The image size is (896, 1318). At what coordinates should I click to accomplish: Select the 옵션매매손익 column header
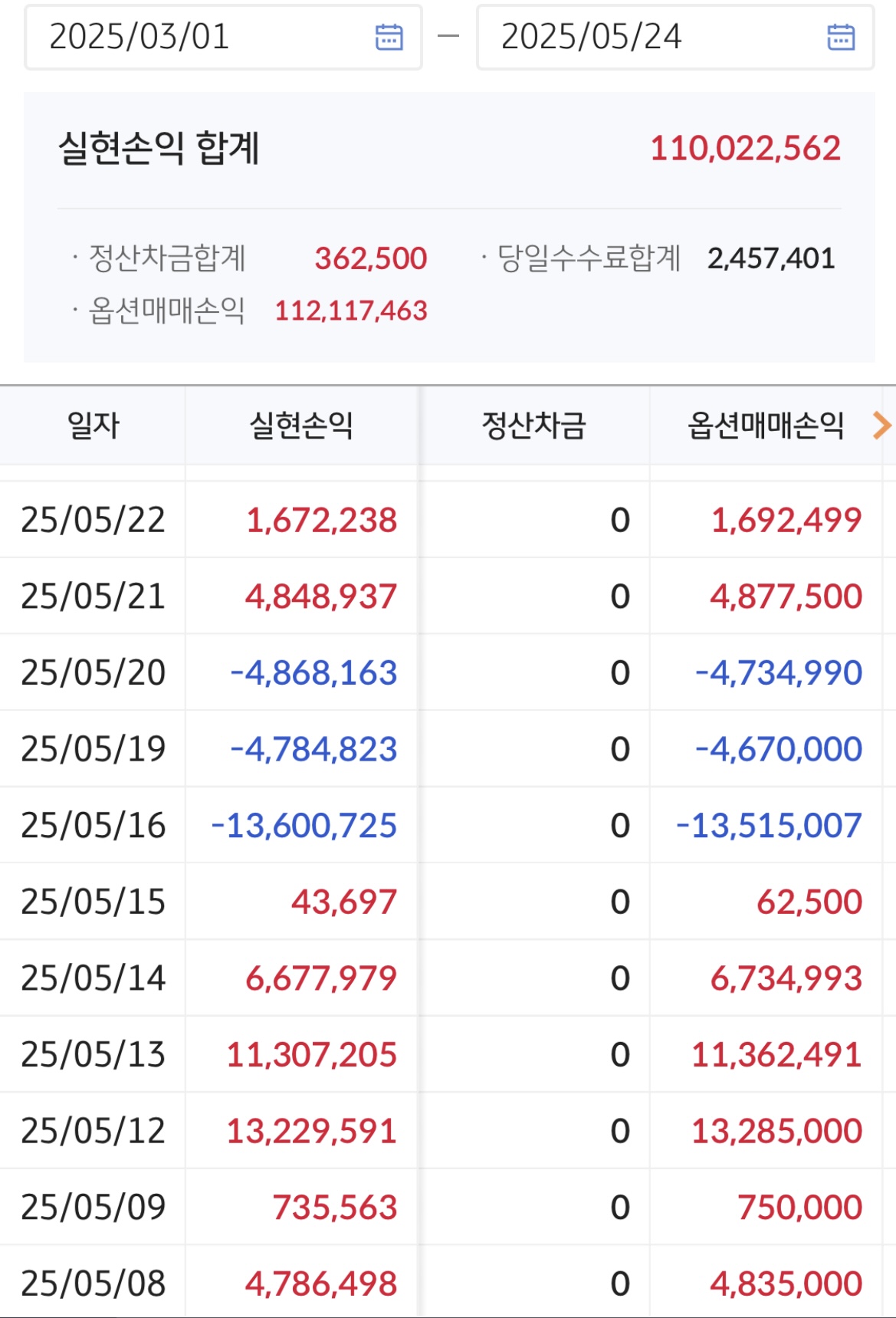point(765,426)
